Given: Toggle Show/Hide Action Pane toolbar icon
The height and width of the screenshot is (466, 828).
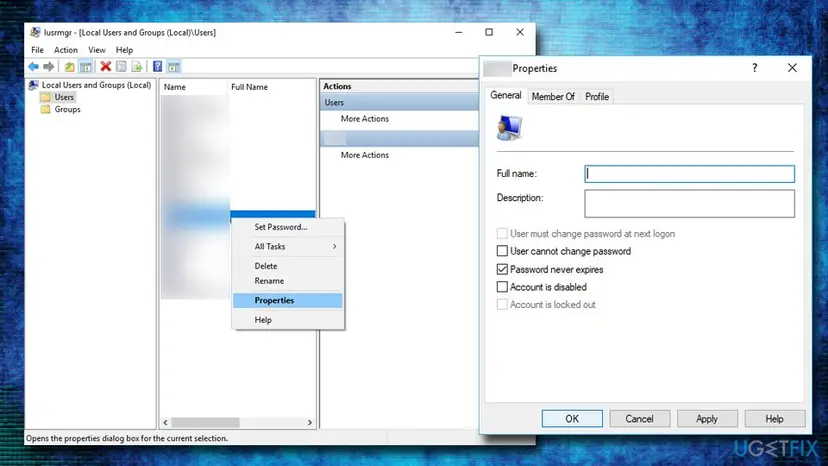Looking at the screenshot, I should (173, 67).
